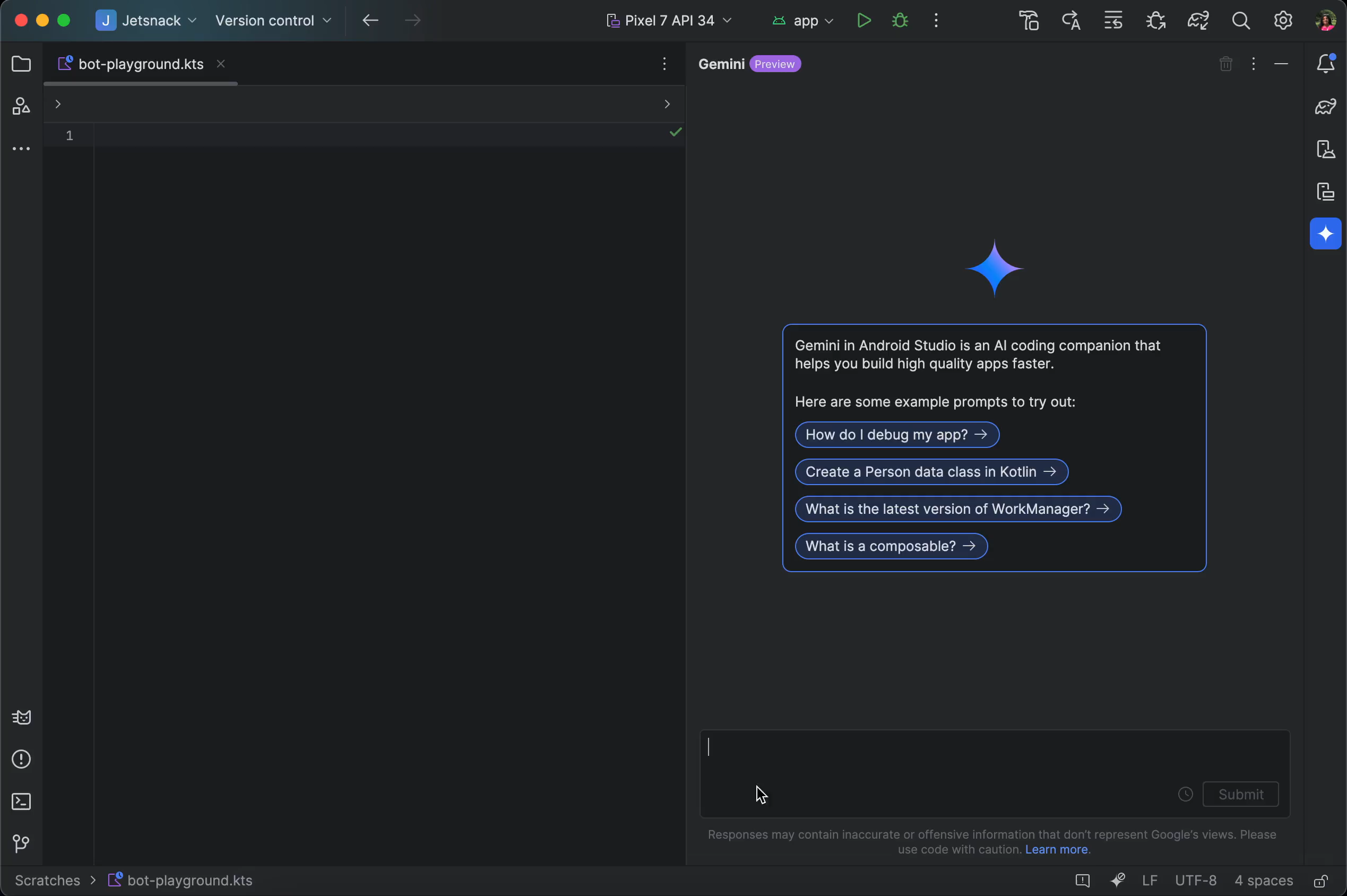Screen dimensions: 1347x896
Task: Sync project with Gradle files
Action: point(1198,21)
